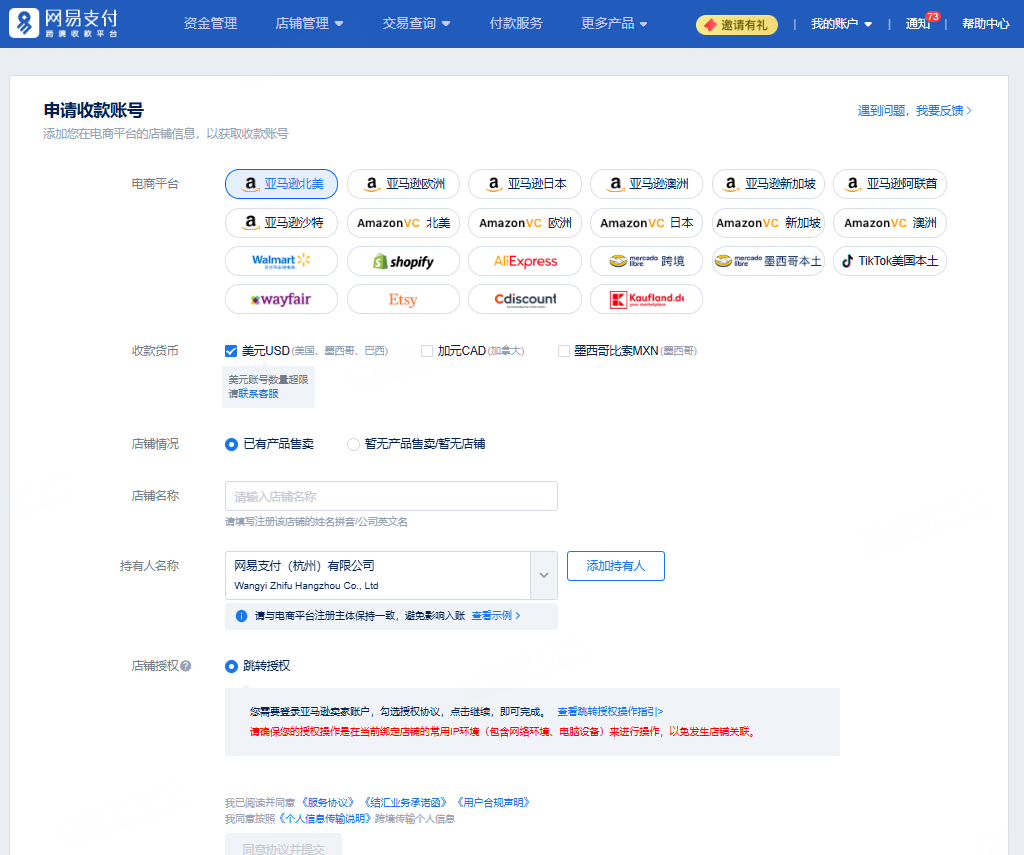Select the Etsy platform
This screenshot has width=1024, height=855.
point(403,299)
